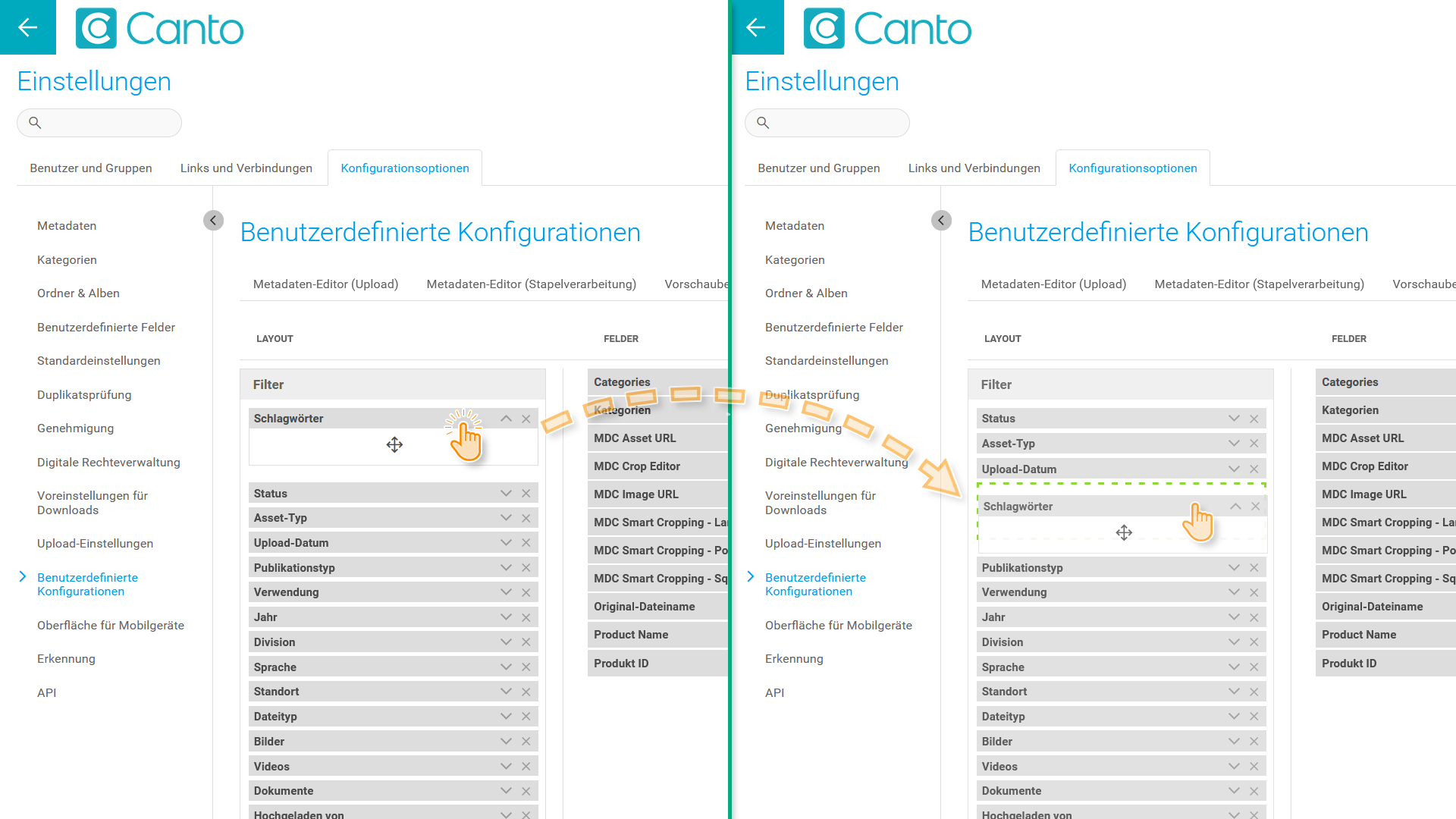Screen dimensions: 1456x819
Task: Click the Canto logo in the left panel
Action: click(x=160, y=29)
